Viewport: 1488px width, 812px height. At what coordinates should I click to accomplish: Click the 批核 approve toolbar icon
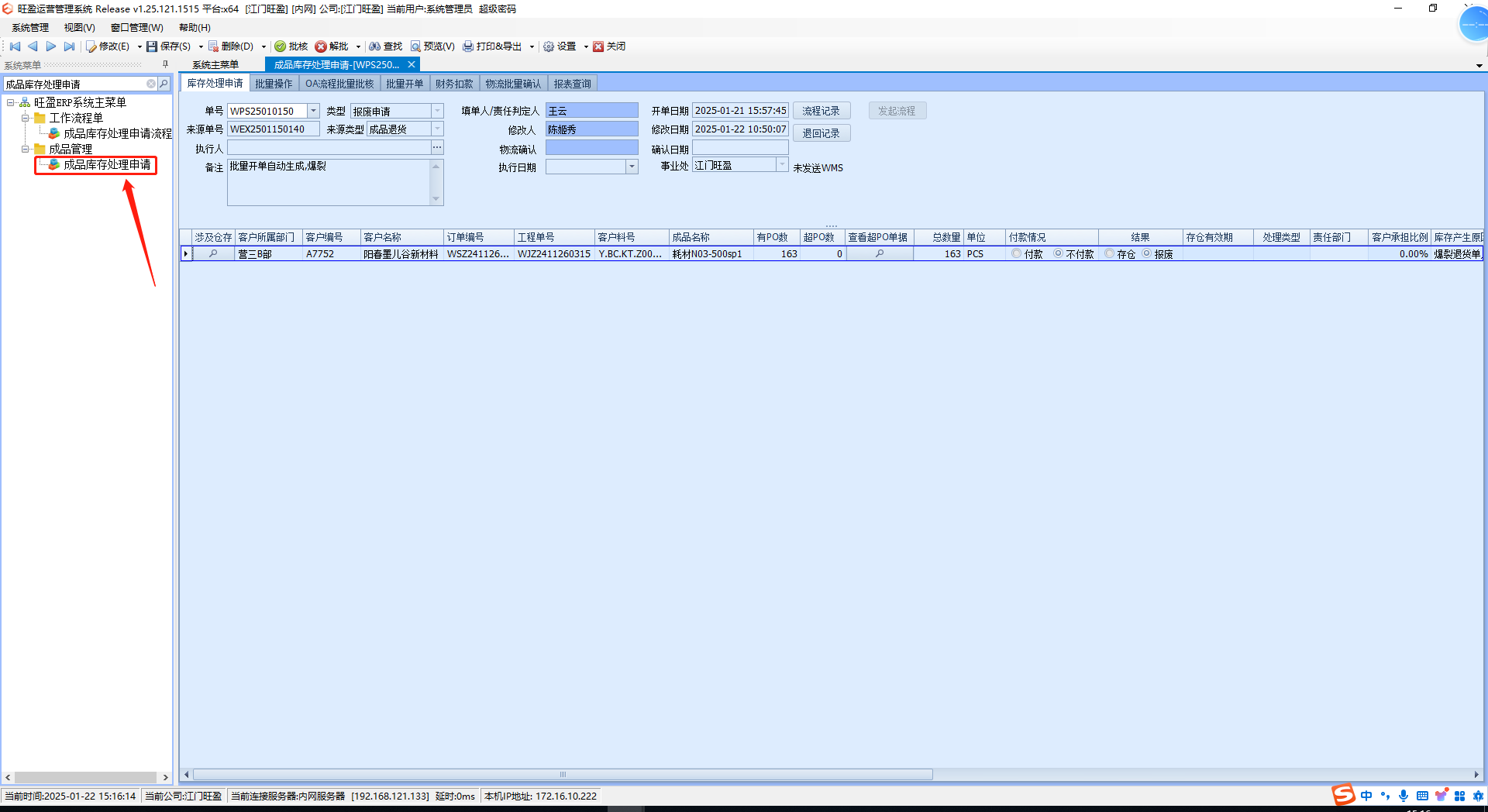click(x=281, y=46)
